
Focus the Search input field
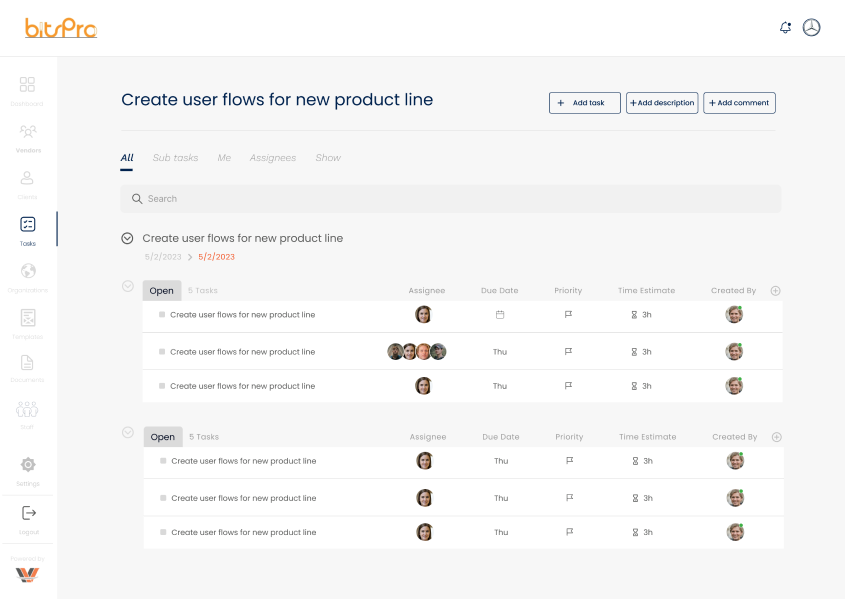(x=451, y=199)
